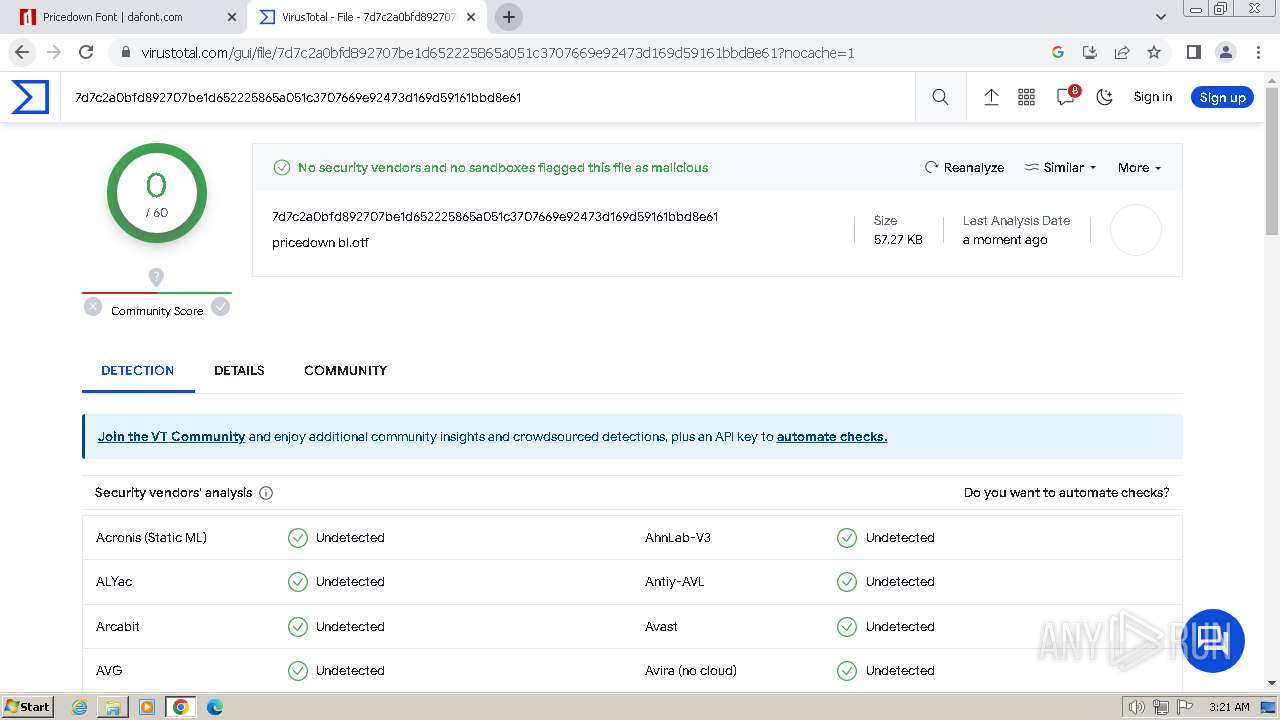
Task: Open the browser side panel icon
Action: [1193, 52]
